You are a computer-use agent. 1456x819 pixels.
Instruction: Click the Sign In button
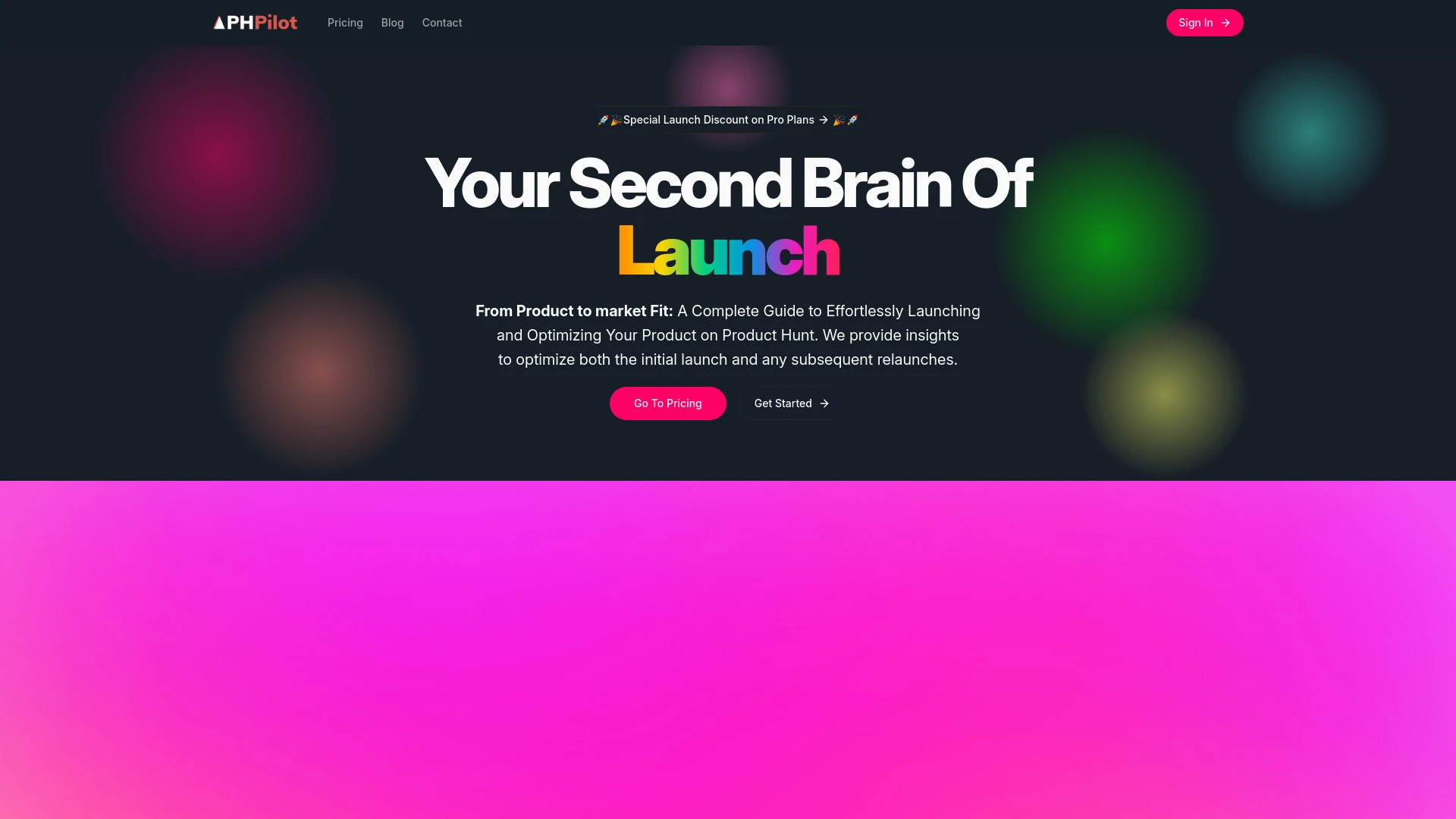(x=1204, y=23)
